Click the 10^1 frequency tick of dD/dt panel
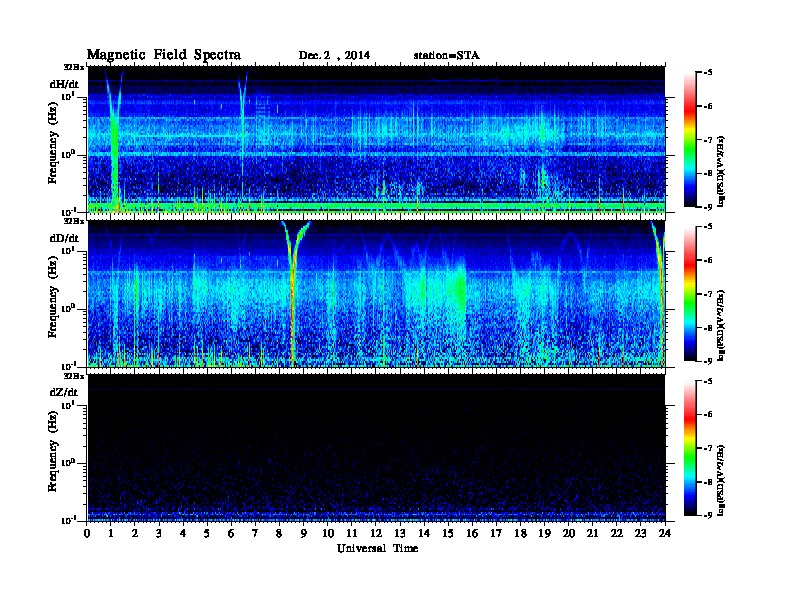Screen dimensions: 792x612 click(x=68, y=250)
